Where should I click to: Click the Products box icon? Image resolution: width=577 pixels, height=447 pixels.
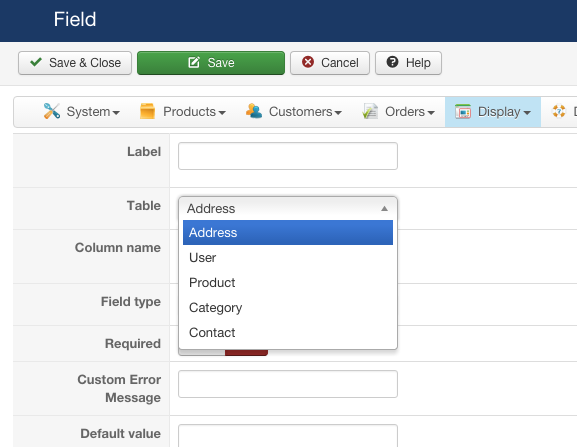point(147,111)
